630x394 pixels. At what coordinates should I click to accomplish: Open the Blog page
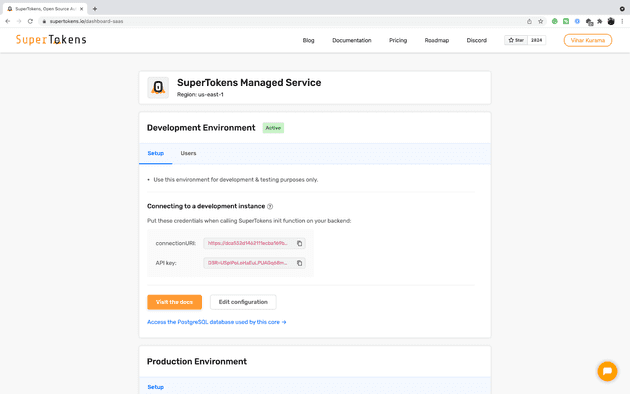pos(309,41)
